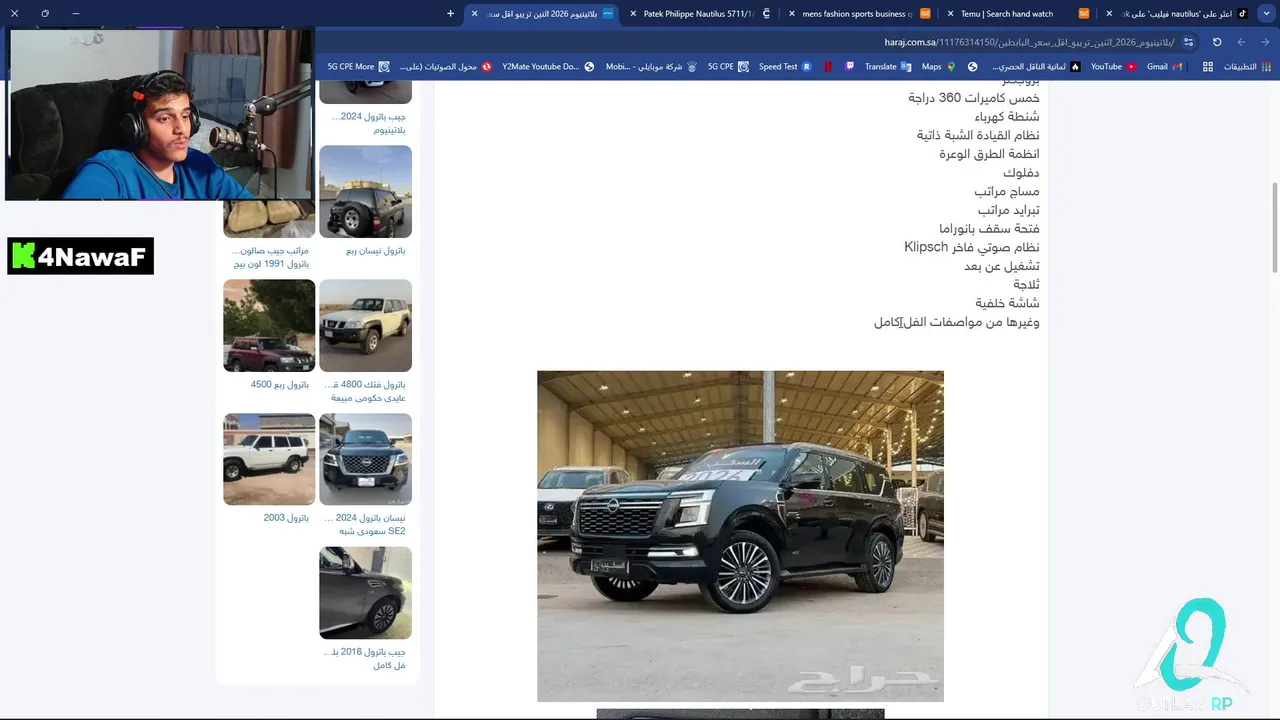Click the text فتحة سقف بانوراما
The width and height of the screenshot is (1280, 720).
[989, 228]
